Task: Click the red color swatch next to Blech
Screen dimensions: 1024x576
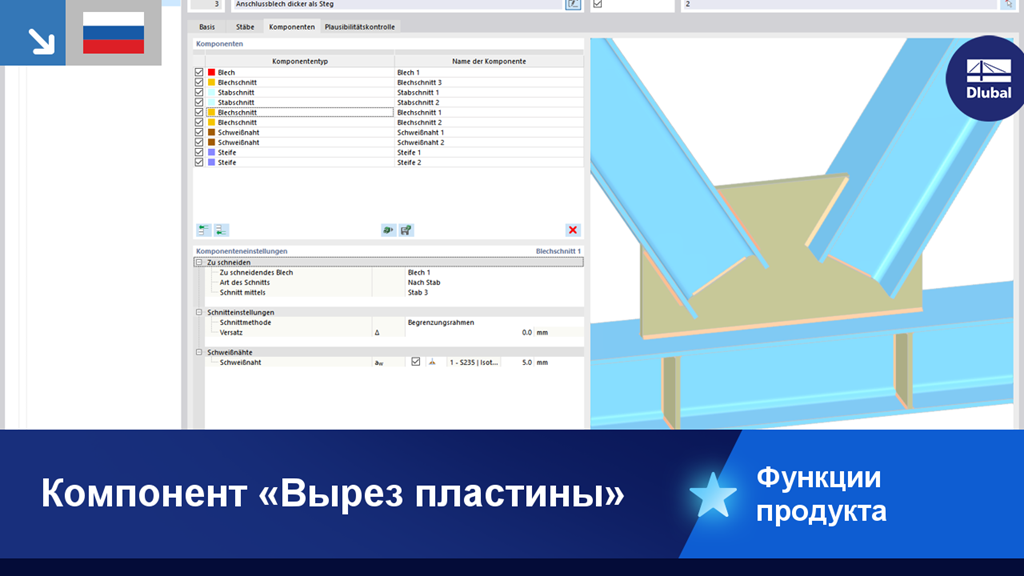Action: coord(210,71)
